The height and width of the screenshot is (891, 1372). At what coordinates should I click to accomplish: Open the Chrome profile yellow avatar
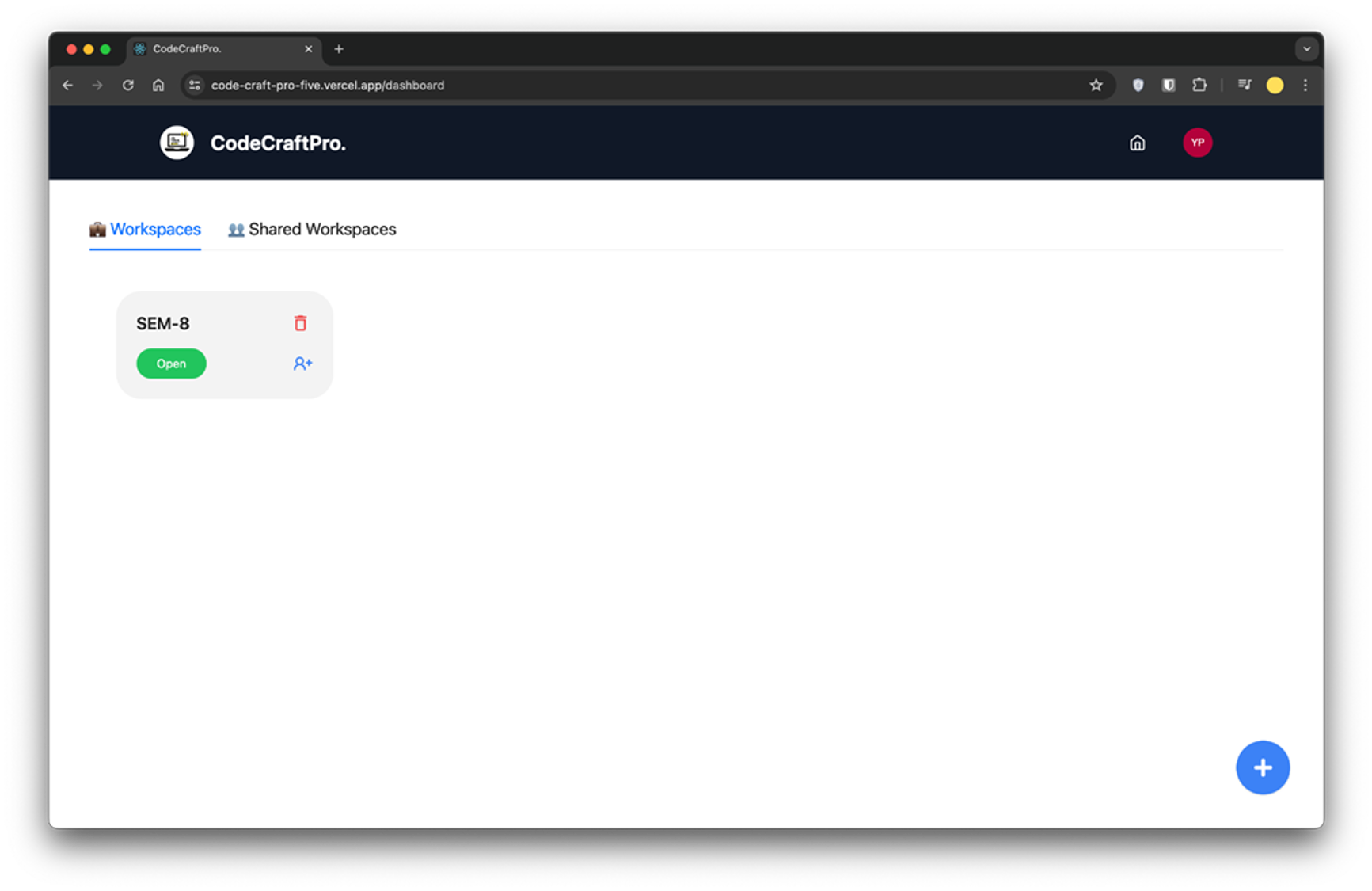[1275, 86]
